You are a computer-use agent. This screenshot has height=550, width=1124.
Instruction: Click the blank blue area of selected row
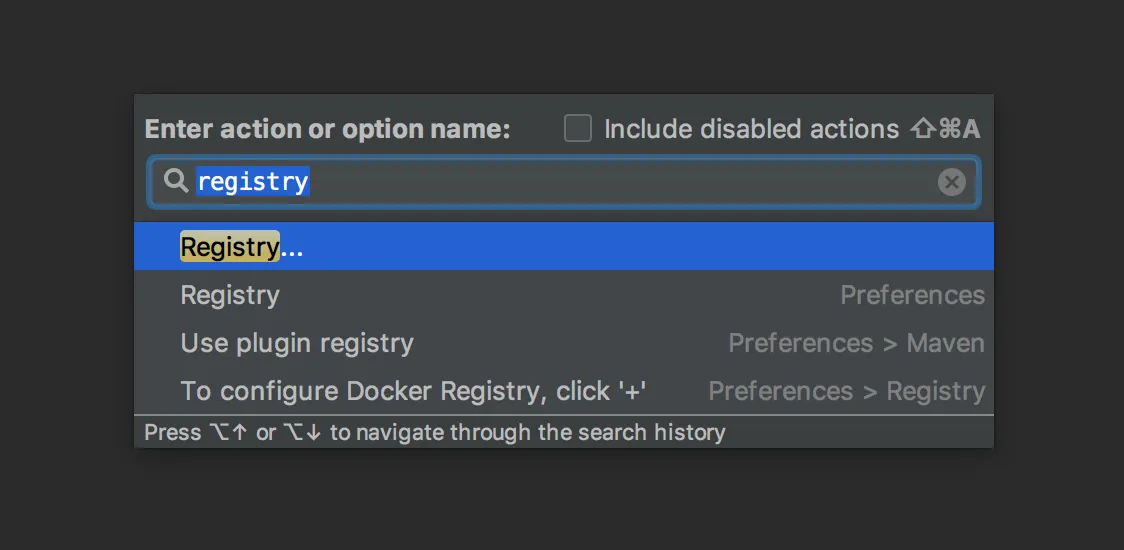(x=645, y=246)
